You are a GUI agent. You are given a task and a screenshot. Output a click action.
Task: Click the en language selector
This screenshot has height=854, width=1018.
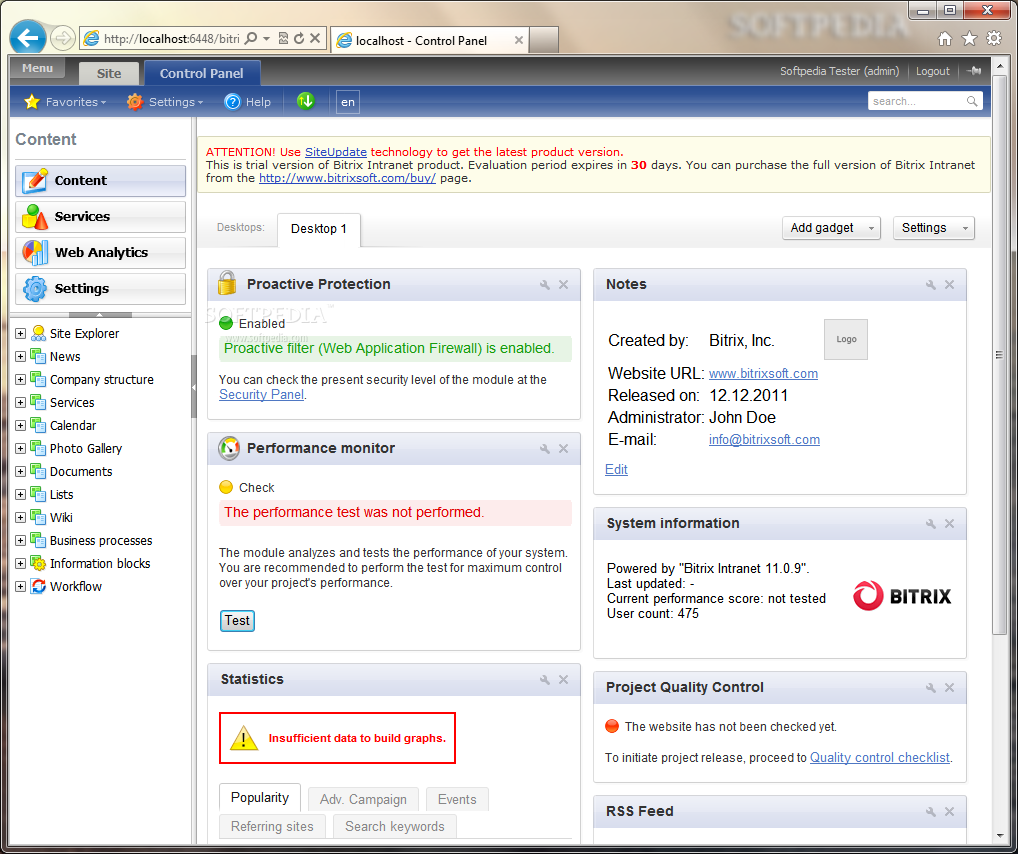point(348,102)
